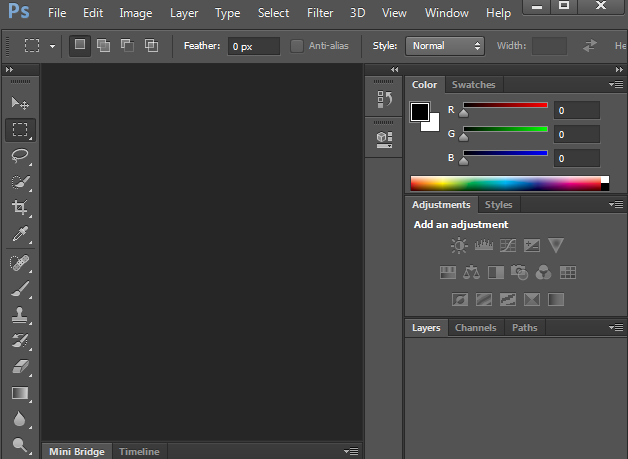Switch to the Channels tab
628x459 pixels.
coord(476,328)
